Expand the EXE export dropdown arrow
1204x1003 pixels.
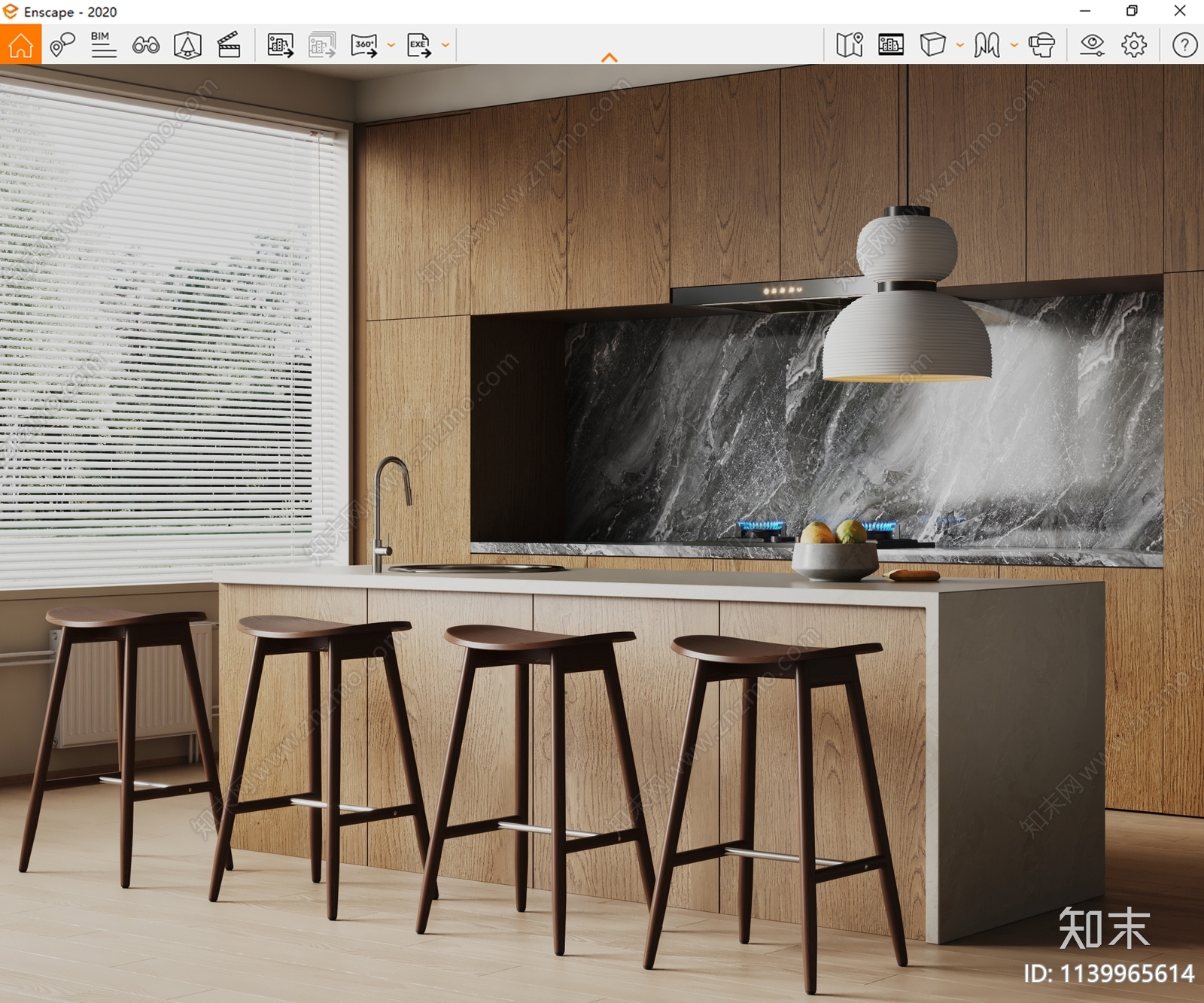pos(445,45)
